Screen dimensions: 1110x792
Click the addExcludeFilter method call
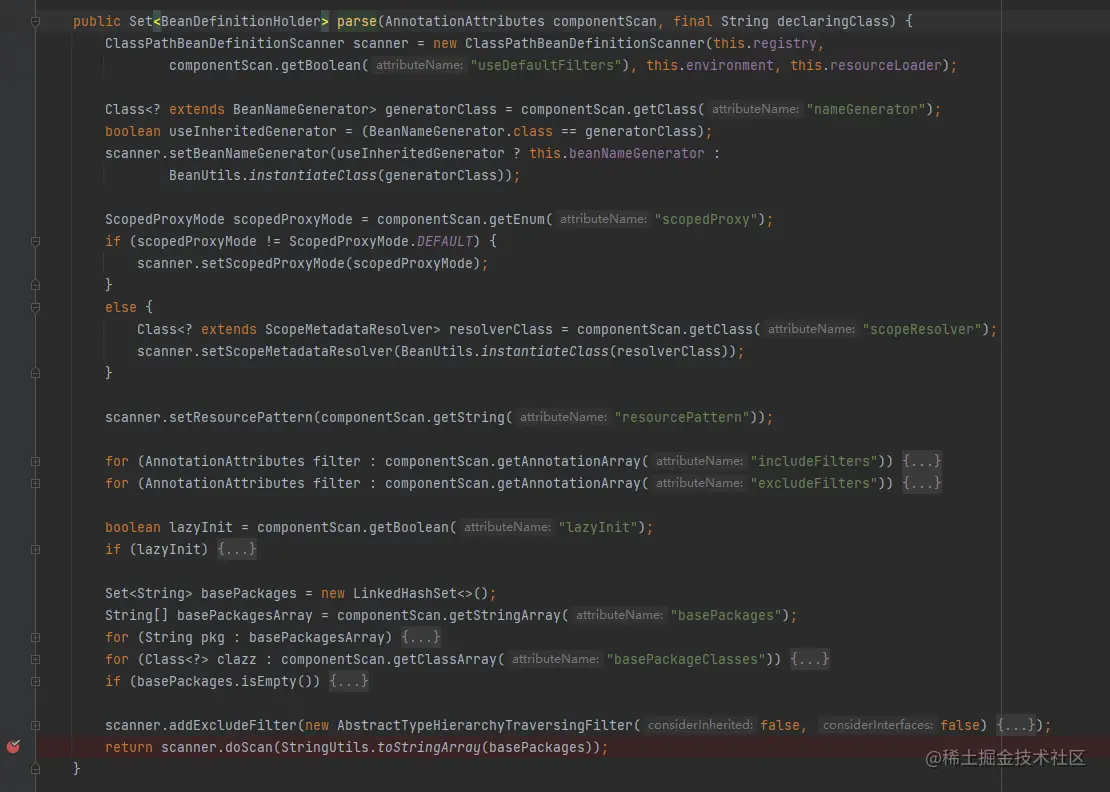tap(233, 725)
